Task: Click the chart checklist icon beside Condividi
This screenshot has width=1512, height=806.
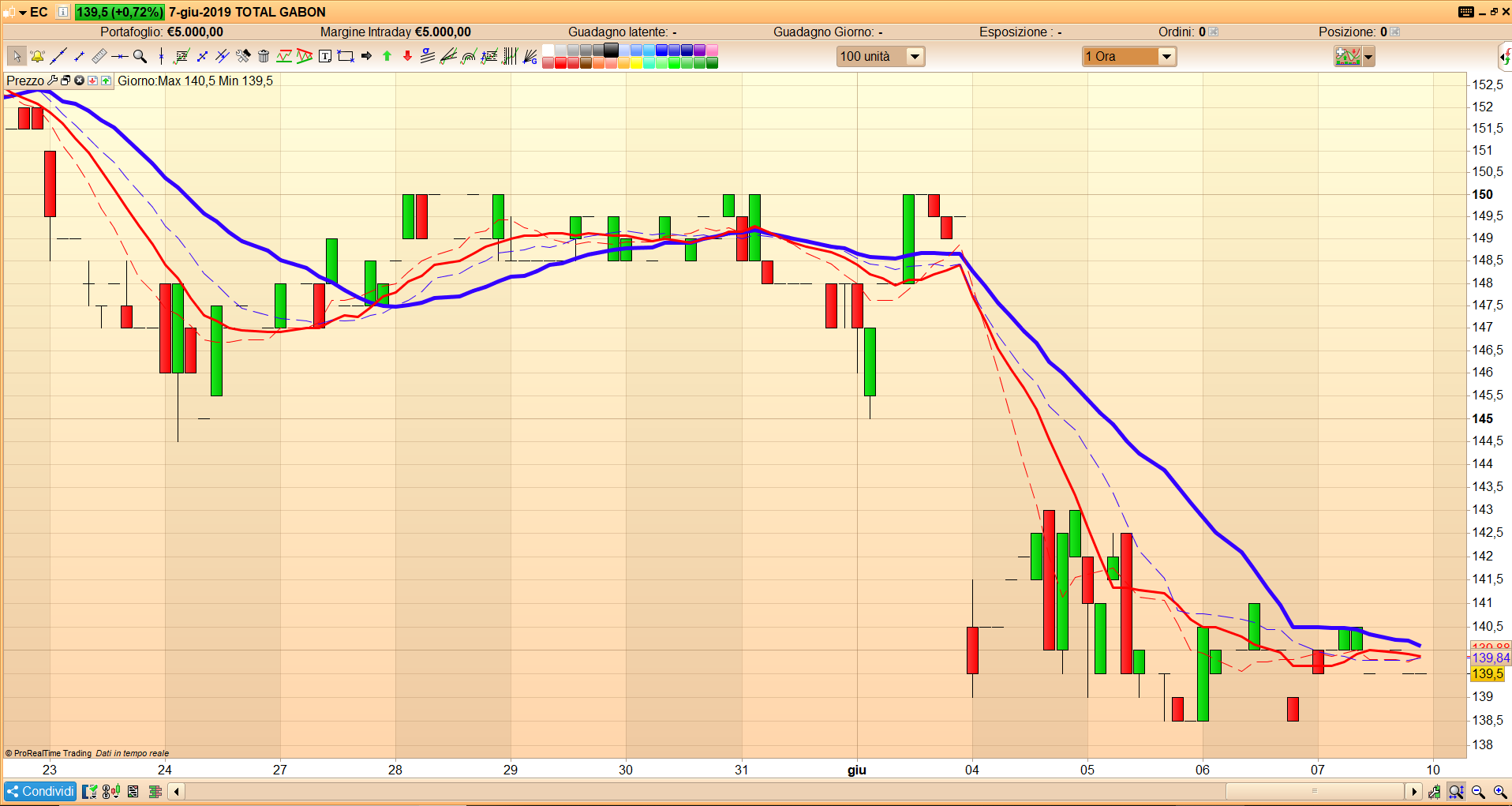Action: tap(90, 791)
